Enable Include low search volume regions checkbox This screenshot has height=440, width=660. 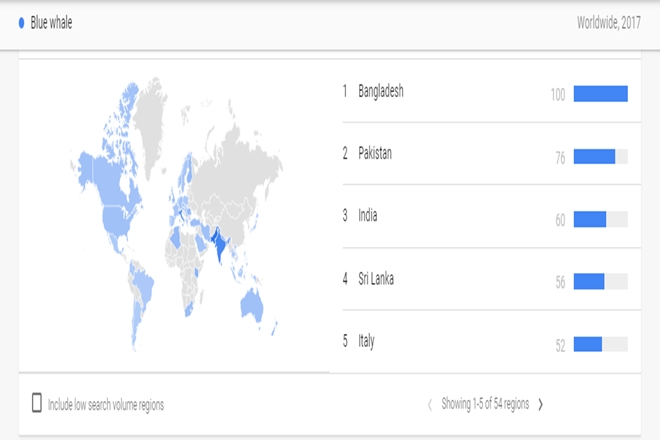(37, 403)
